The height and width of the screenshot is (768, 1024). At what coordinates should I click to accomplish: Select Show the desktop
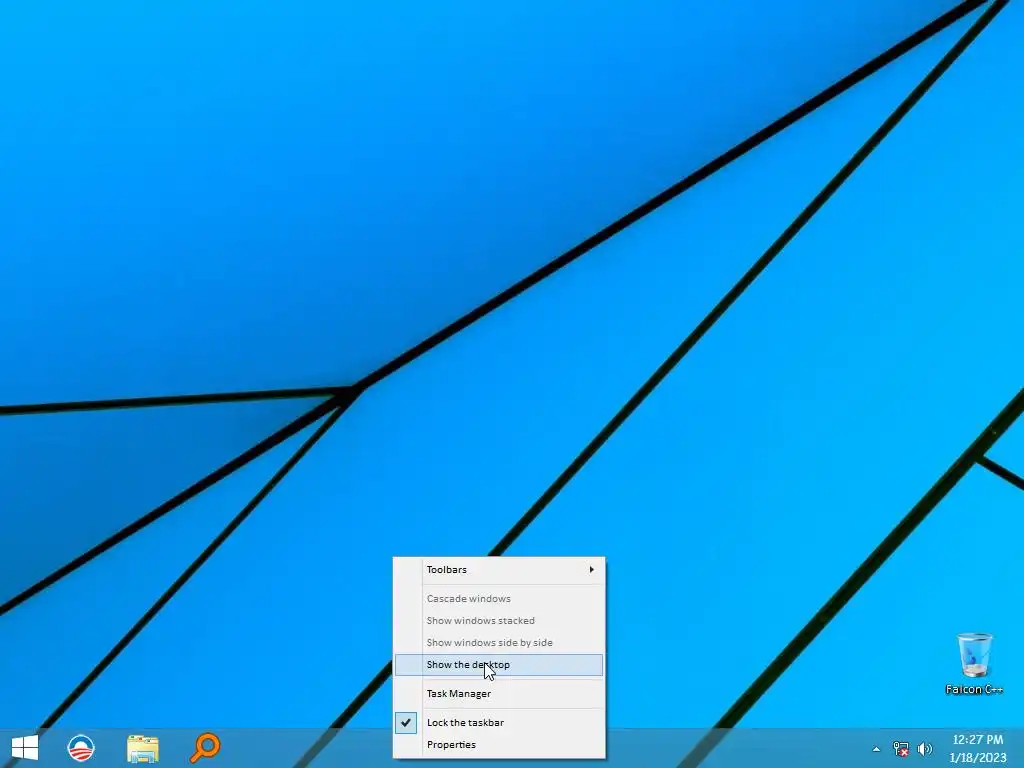499,665
